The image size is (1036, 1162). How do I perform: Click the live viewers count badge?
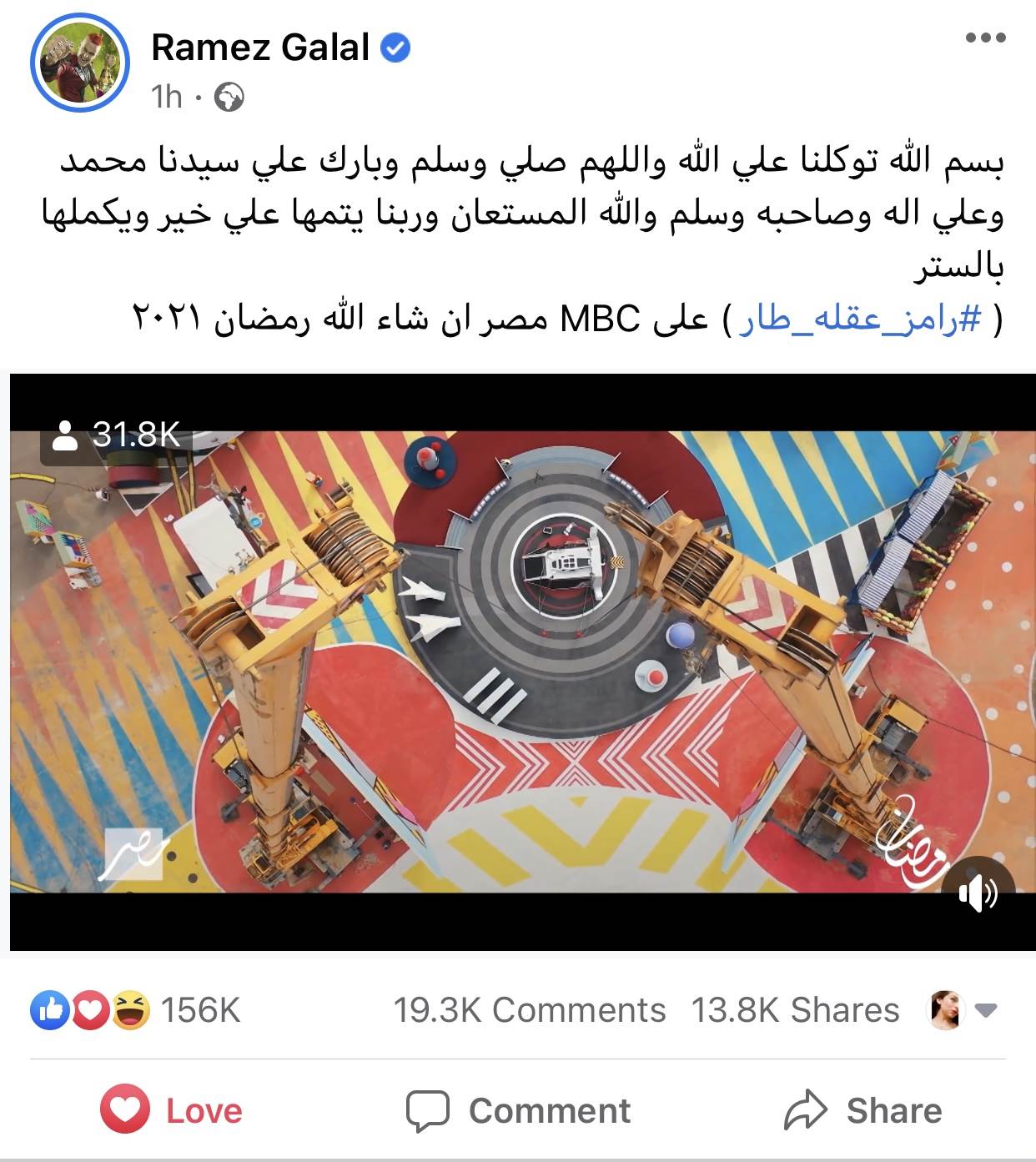(x=117, y=435)
